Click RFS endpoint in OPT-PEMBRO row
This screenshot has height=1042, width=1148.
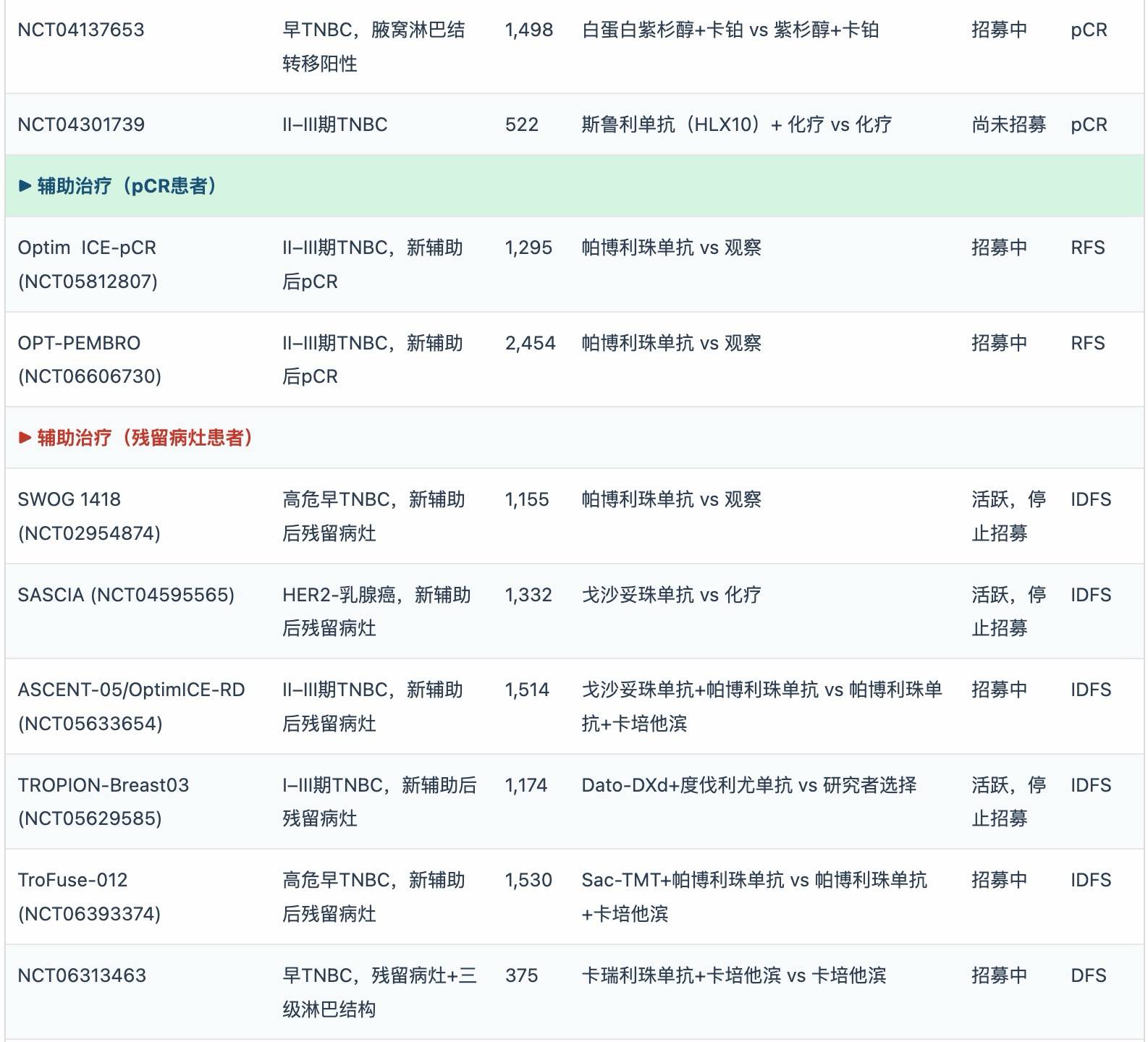[x=1088, y=343]
